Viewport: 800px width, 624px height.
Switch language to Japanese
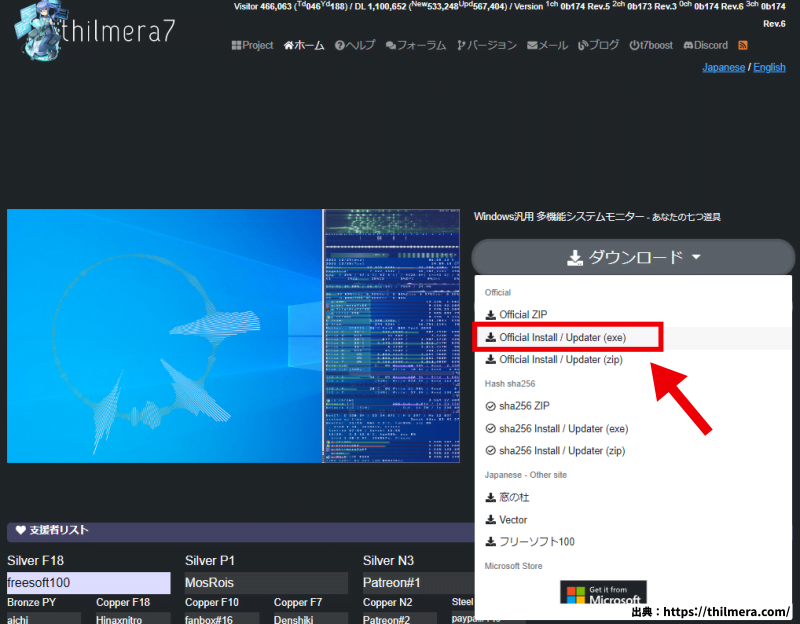(x=723, y=67)
